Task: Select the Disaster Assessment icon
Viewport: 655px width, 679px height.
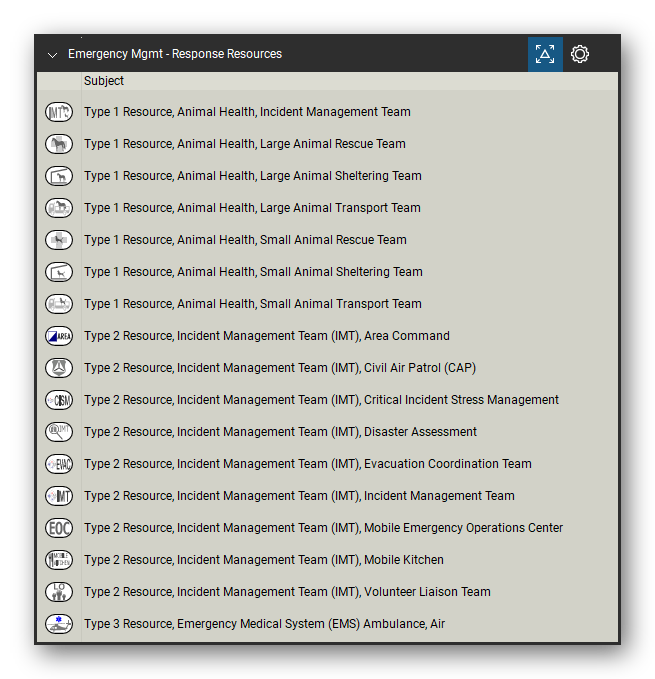Action: tap(59, 432)
